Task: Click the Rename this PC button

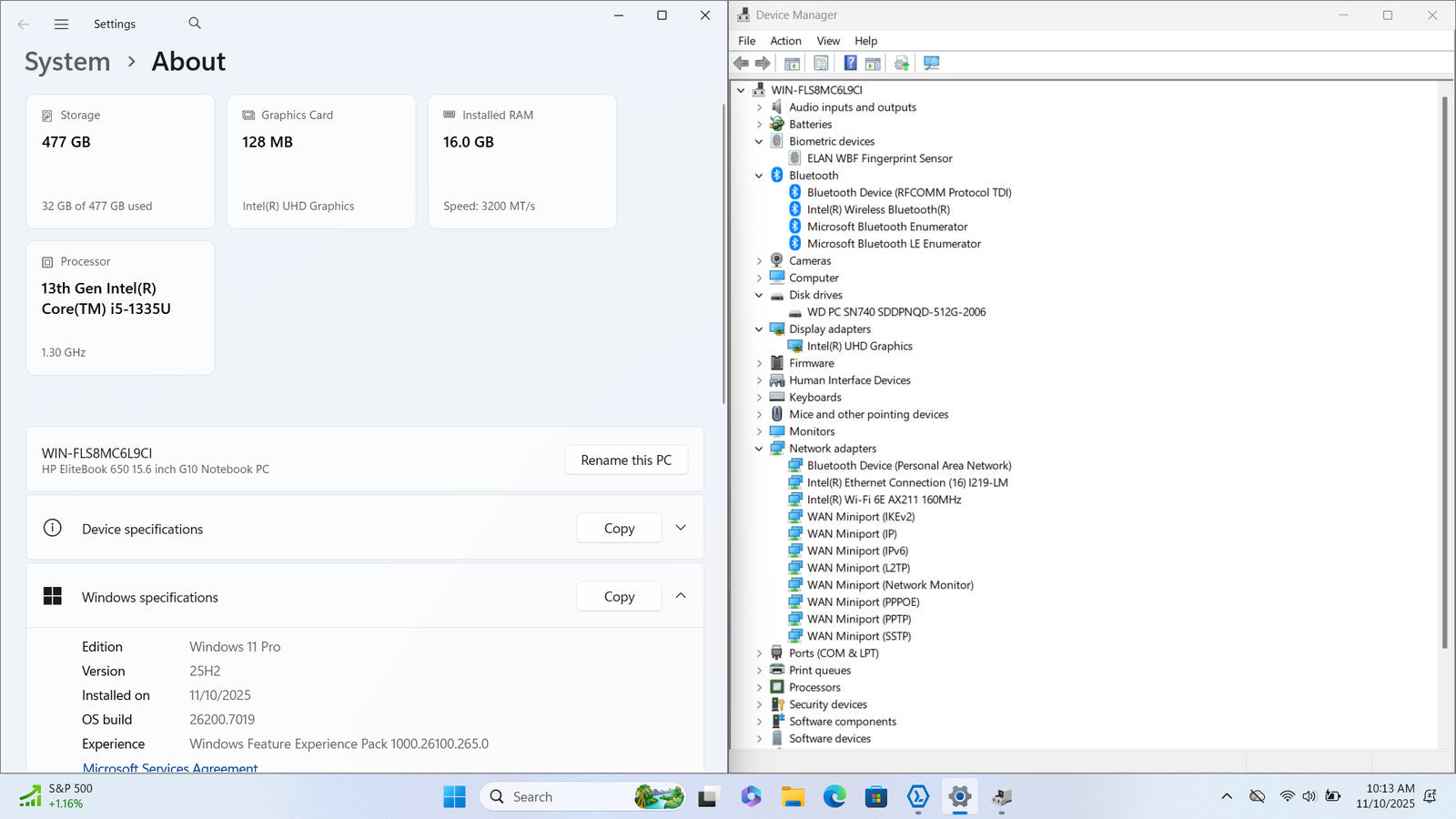Action: click(x=626, y=460)
